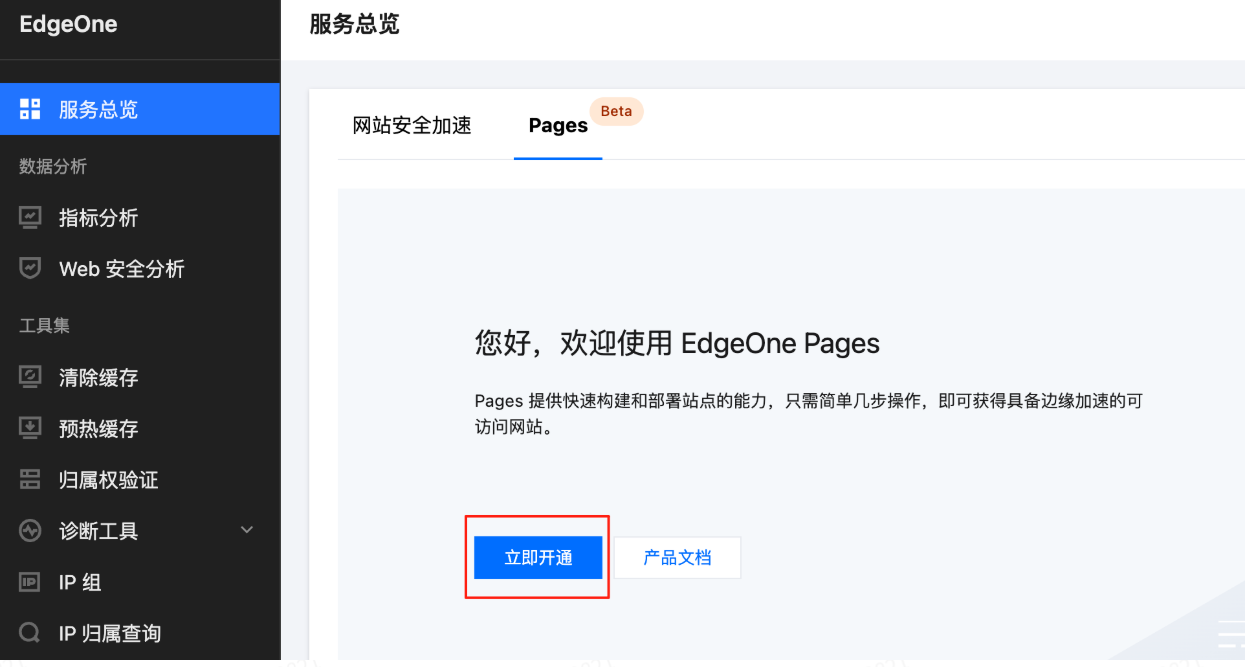Open 服务总览 in the sidebar
Viewport: 1245px width, 667px height.
(140, 109)
